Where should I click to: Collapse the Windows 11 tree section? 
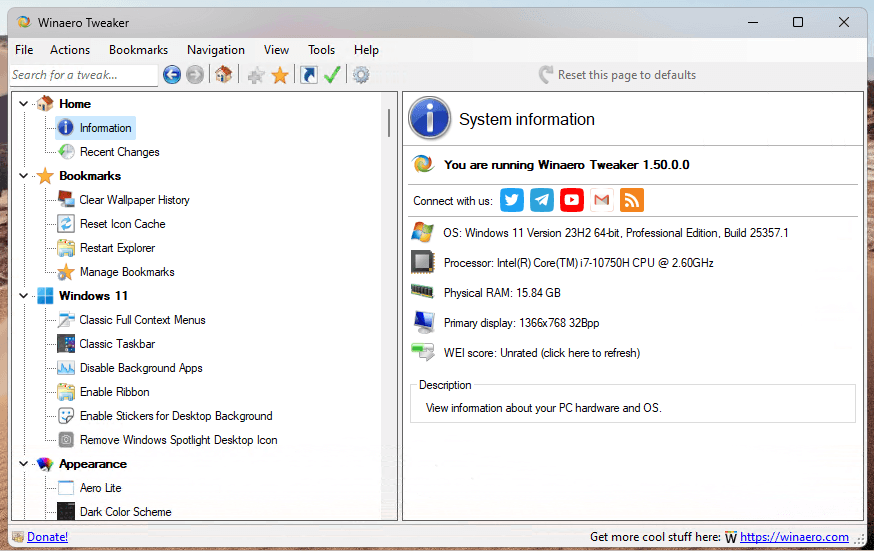tap(24, 296)
